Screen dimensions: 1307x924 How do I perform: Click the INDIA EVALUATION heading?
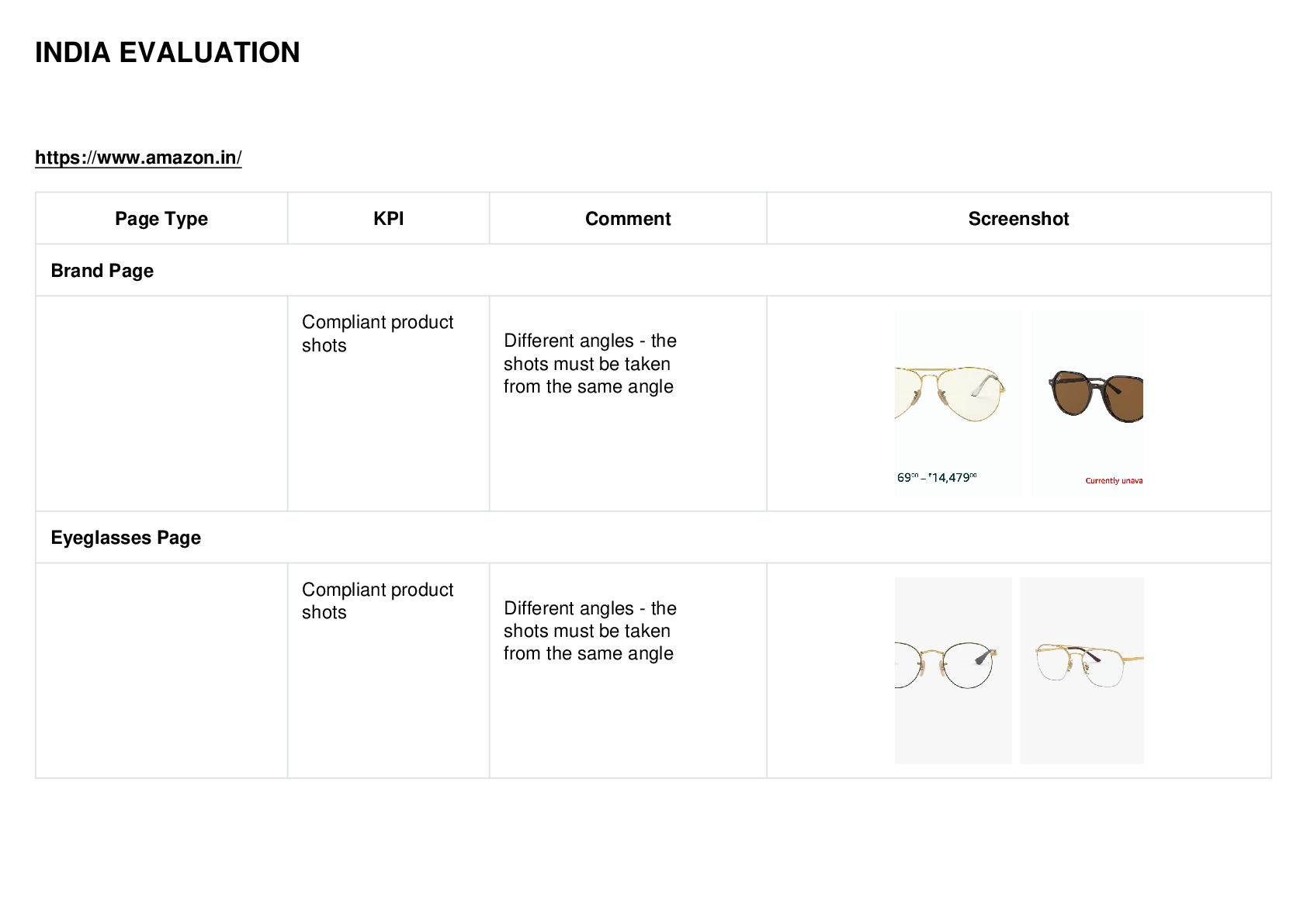[x=168, y=53]
